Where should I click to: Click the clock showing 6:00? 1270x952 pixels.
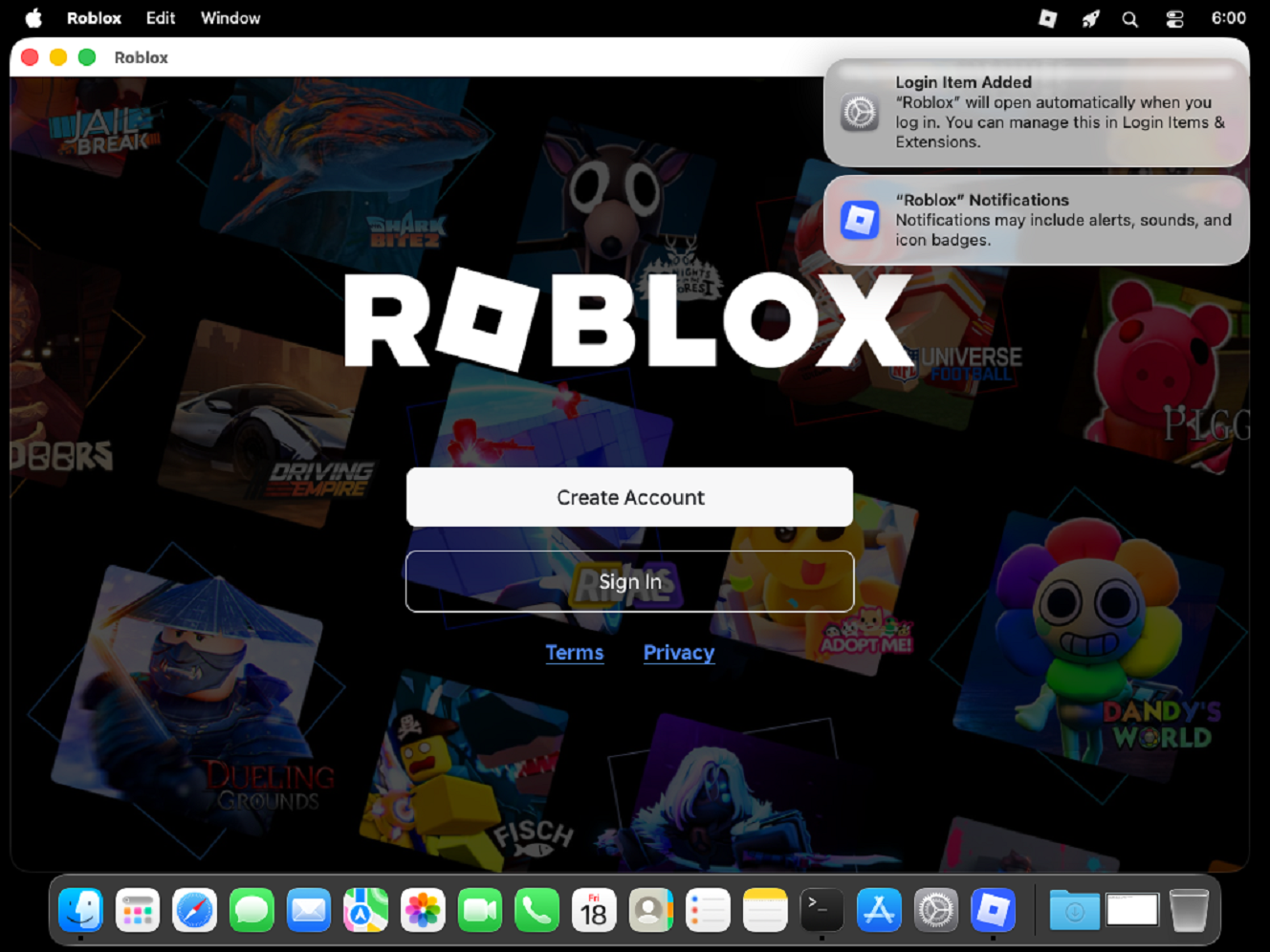coord(1228,18)
